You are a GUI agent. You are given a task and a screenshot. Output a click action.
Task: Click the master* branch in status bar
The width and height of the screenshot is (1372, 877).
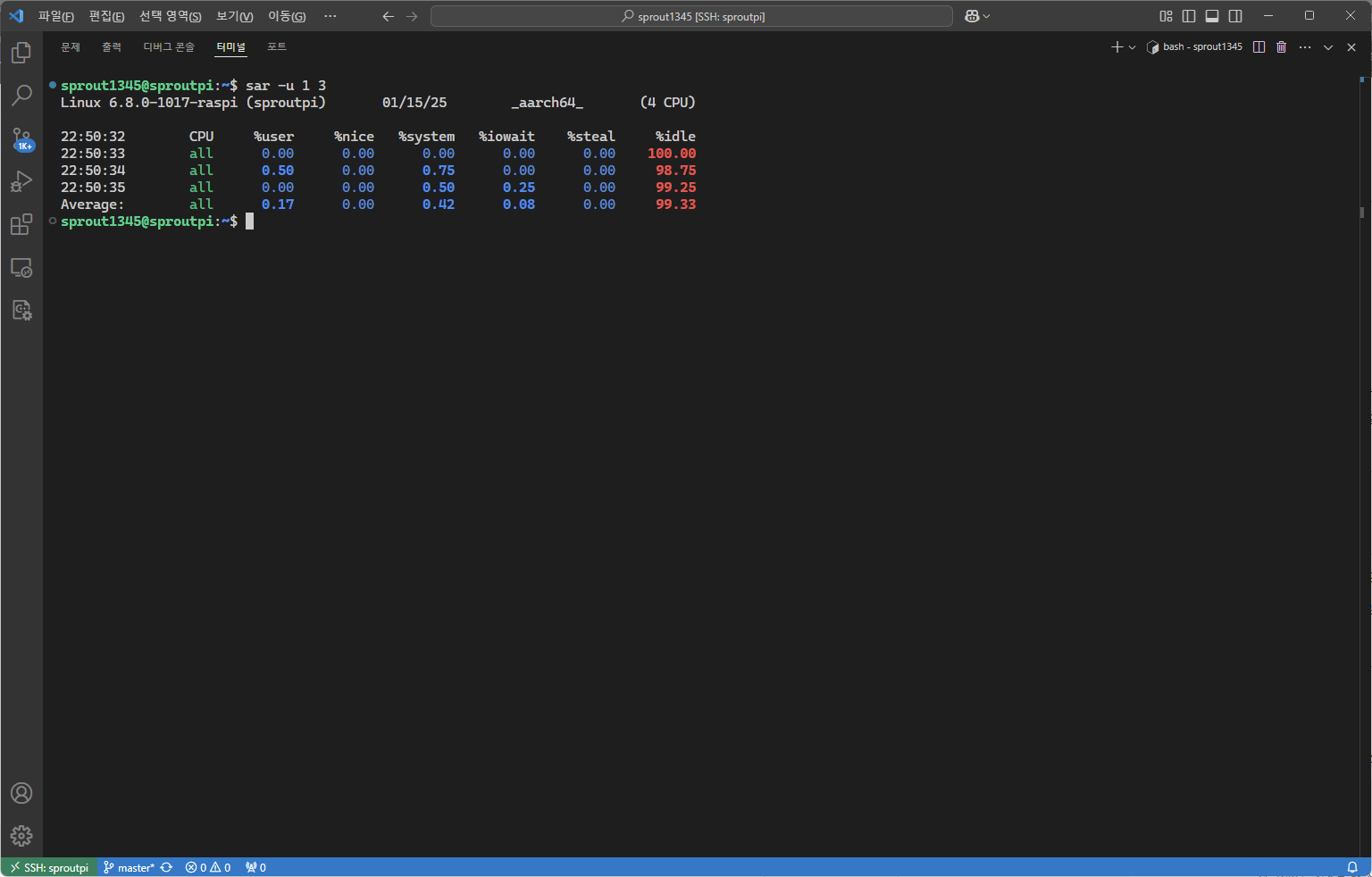(x=130, y=867)
